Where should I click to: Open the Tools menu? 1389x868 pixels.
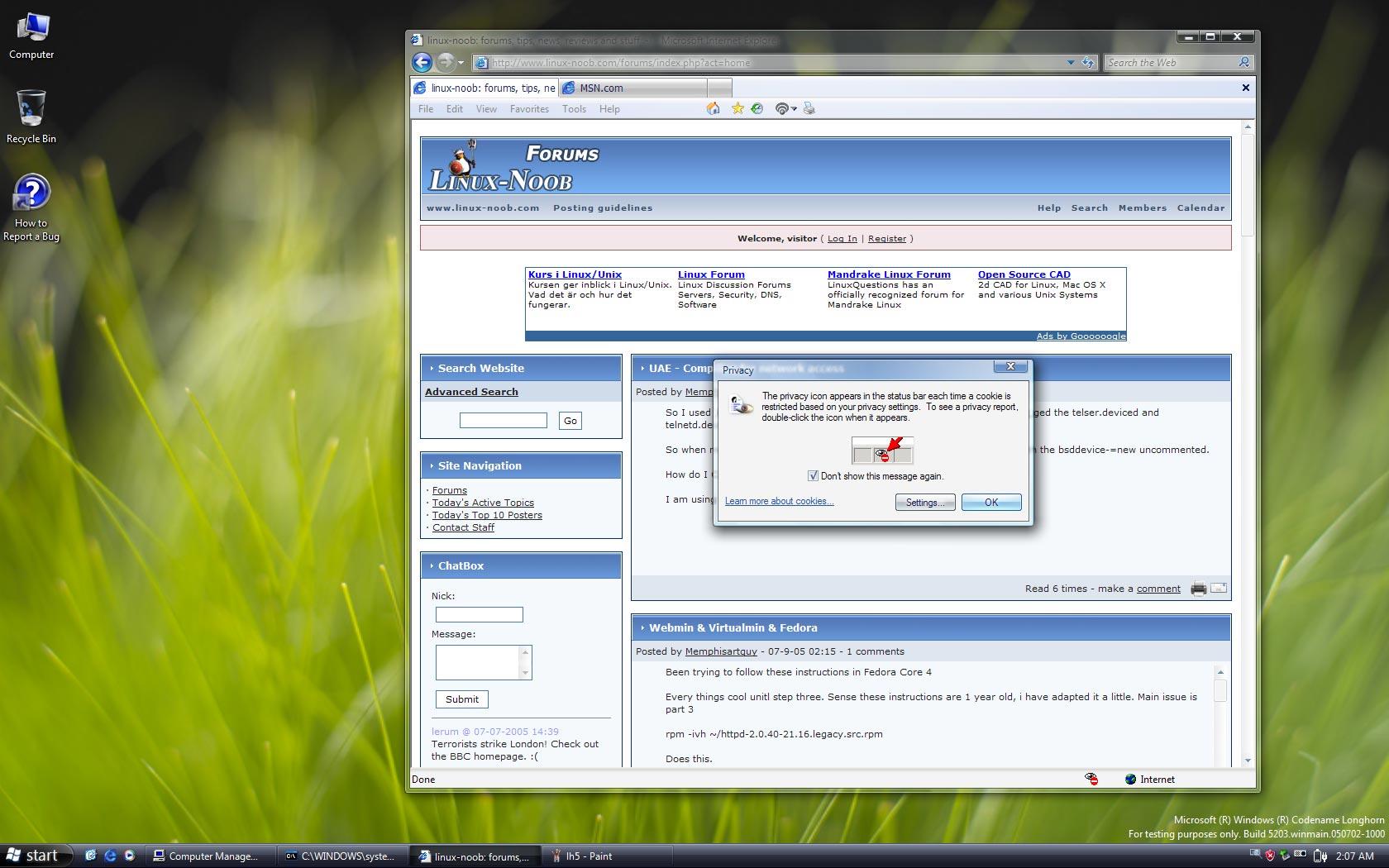[x=574, y=109]
